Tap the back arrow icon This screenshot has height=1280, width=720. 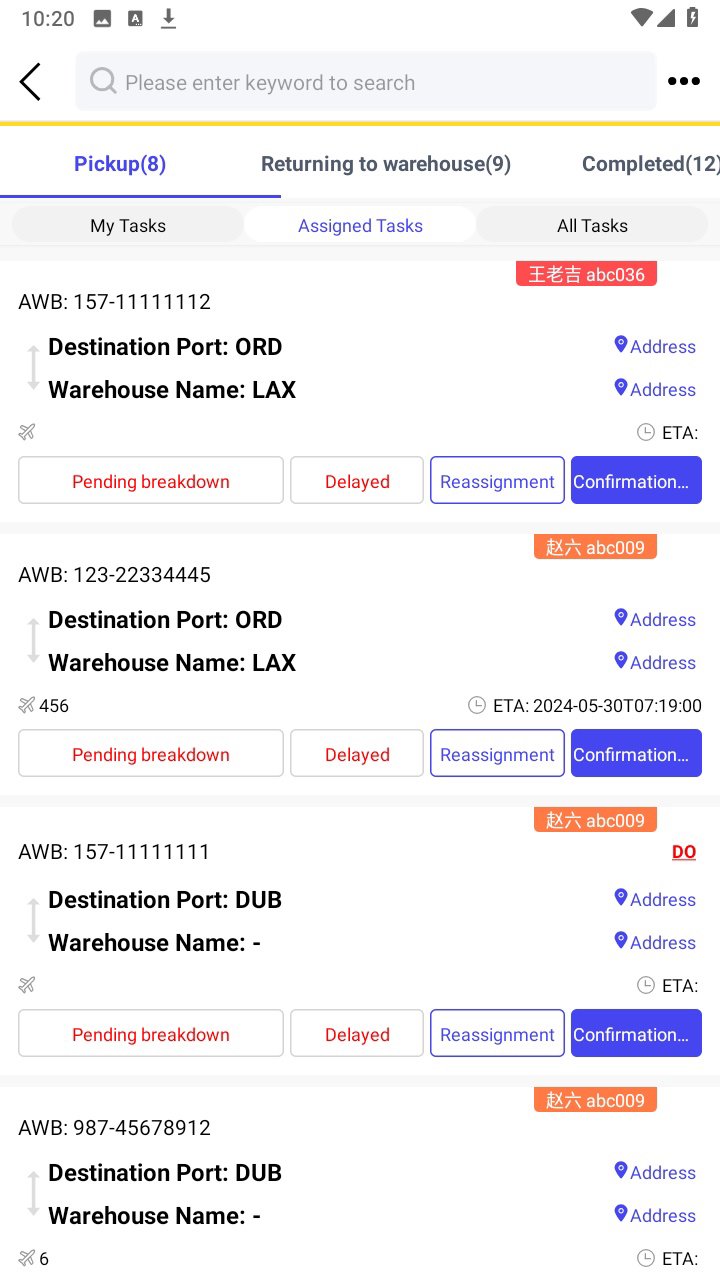tap(30, 82)
